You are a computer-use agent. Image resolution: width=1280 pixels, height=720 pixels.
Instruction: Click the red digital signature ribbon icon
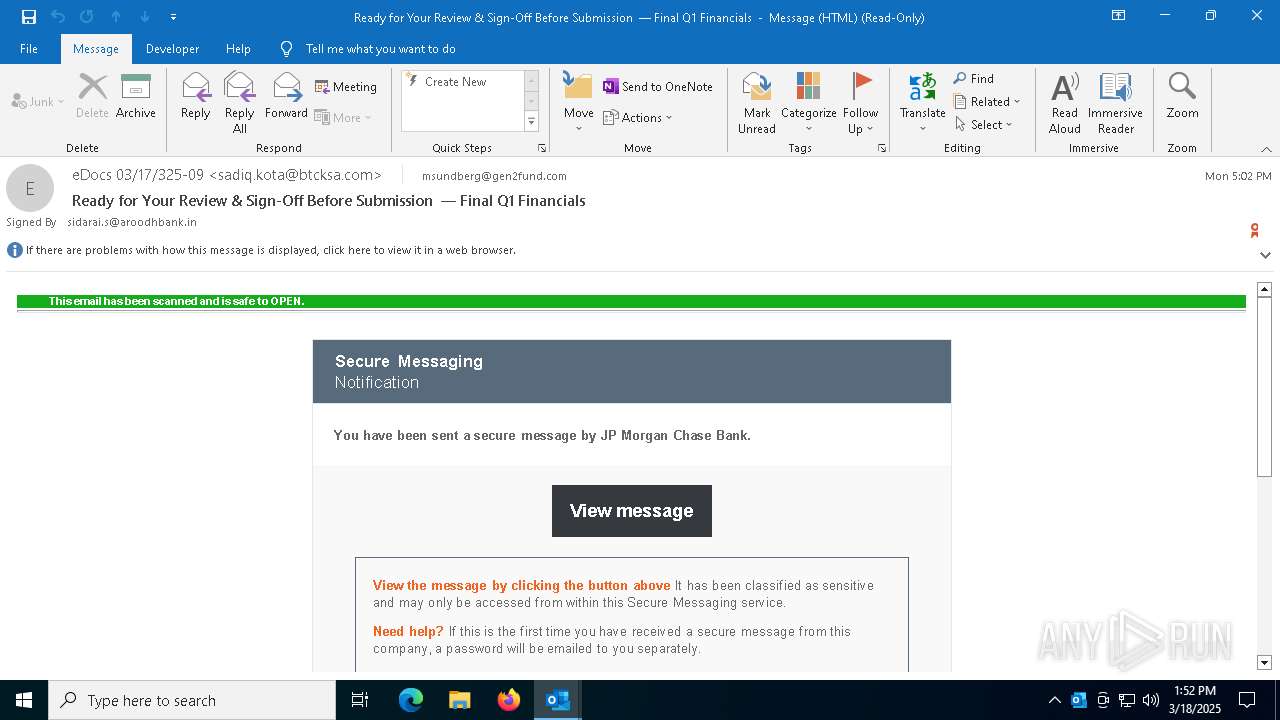[1254, 231]
